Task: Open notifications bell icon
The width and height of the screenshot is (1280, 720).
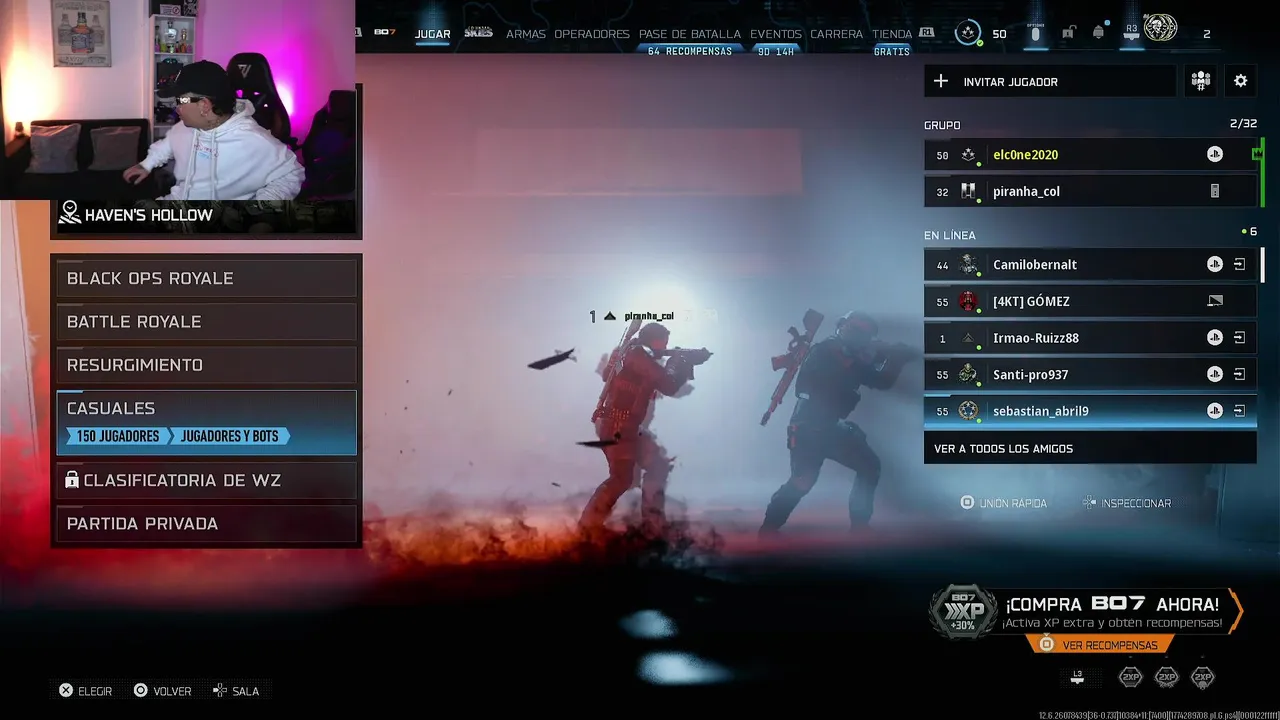Action: (1099, 33)
